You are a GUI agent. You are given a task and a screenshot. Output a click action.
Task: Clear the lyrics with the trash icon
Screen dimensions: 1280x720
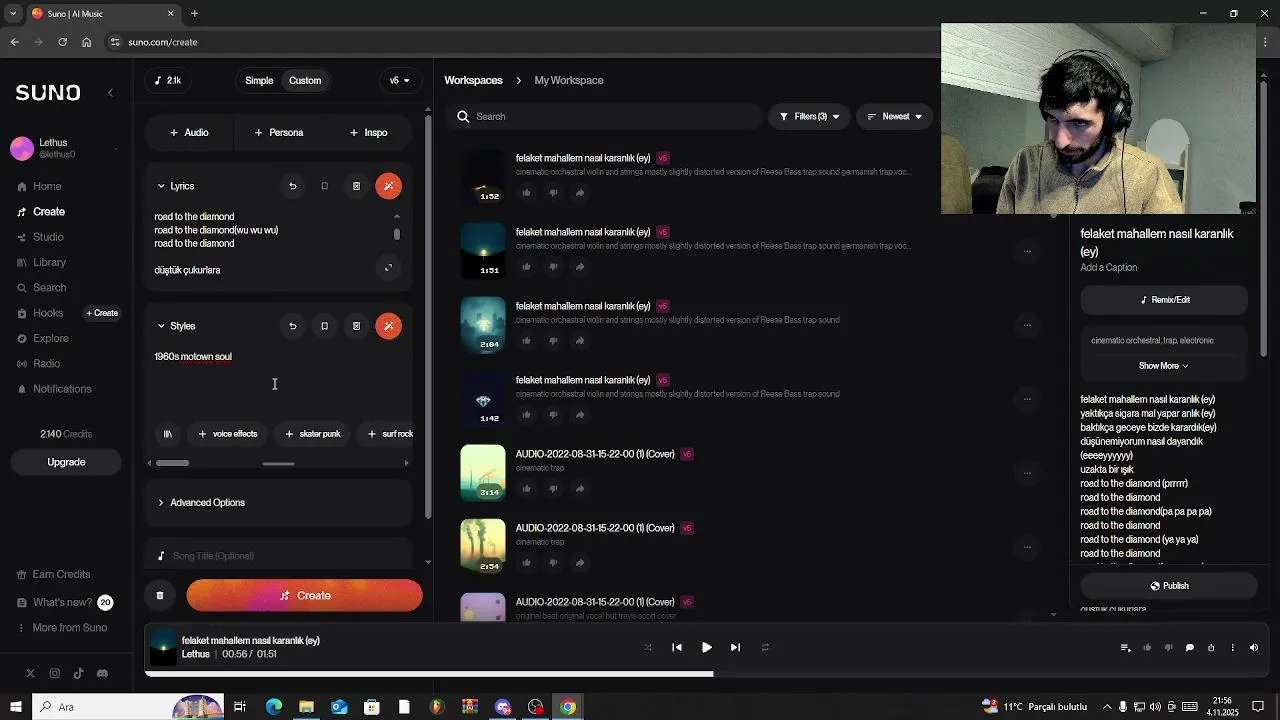[x=356, y=186]
